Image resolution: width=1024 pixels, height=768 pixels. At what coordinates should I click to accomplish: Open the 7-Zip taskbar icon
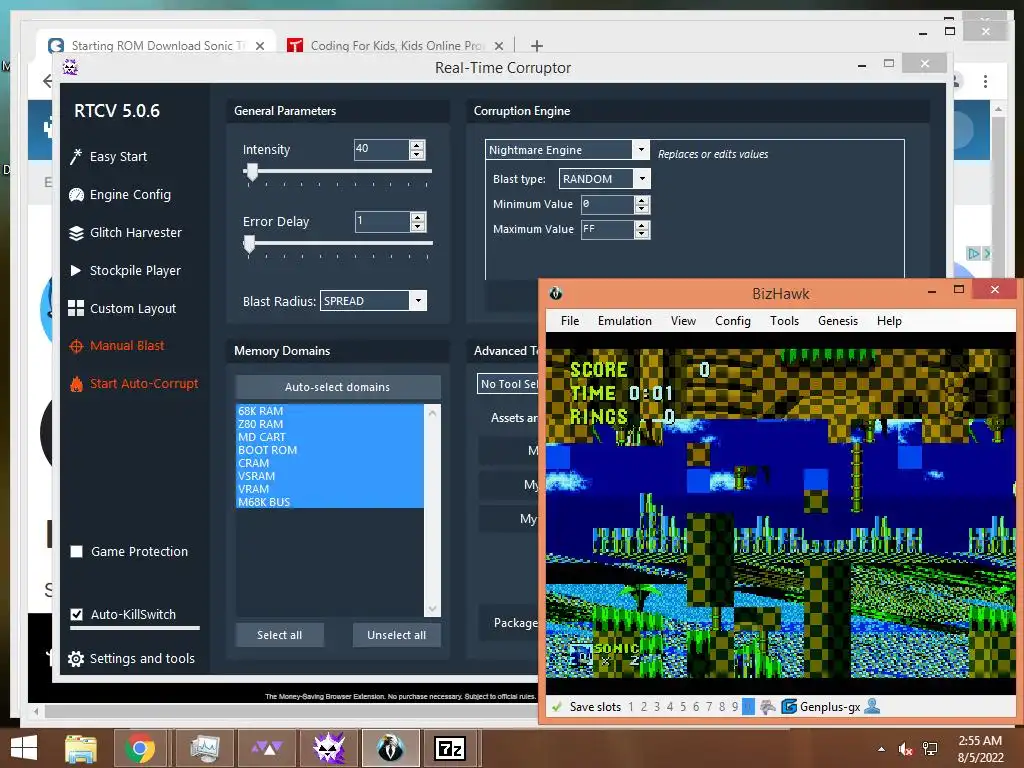451,748
